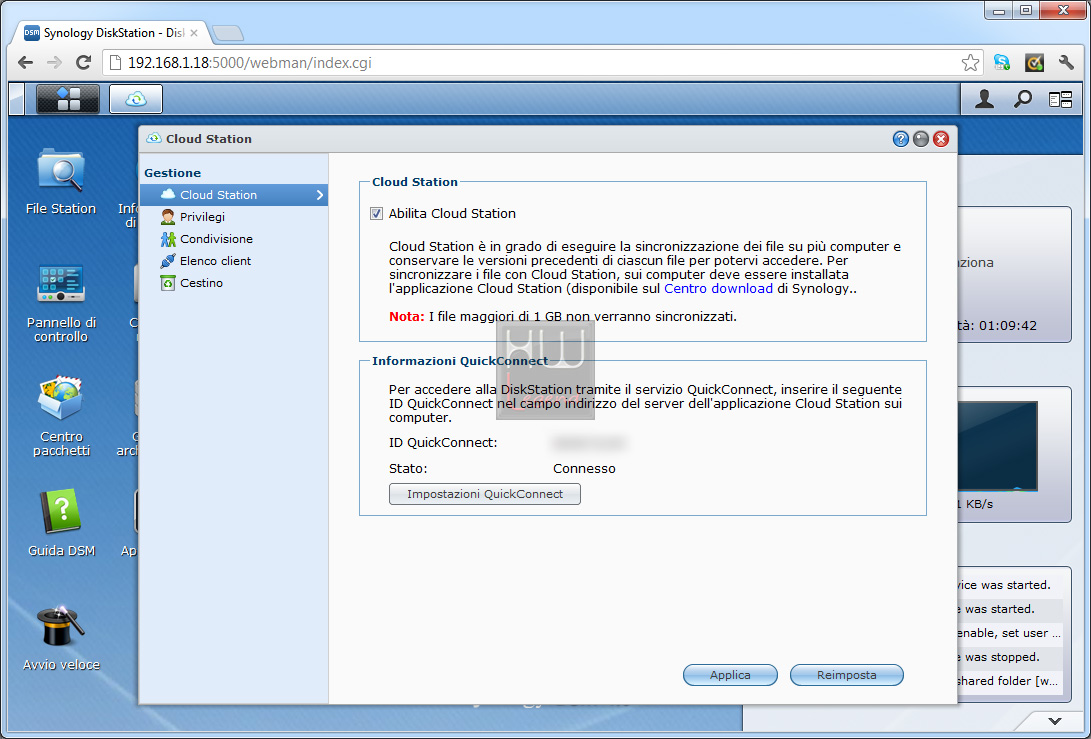Click the Reimposta button

pyautogui.click(x=847, y=675)
